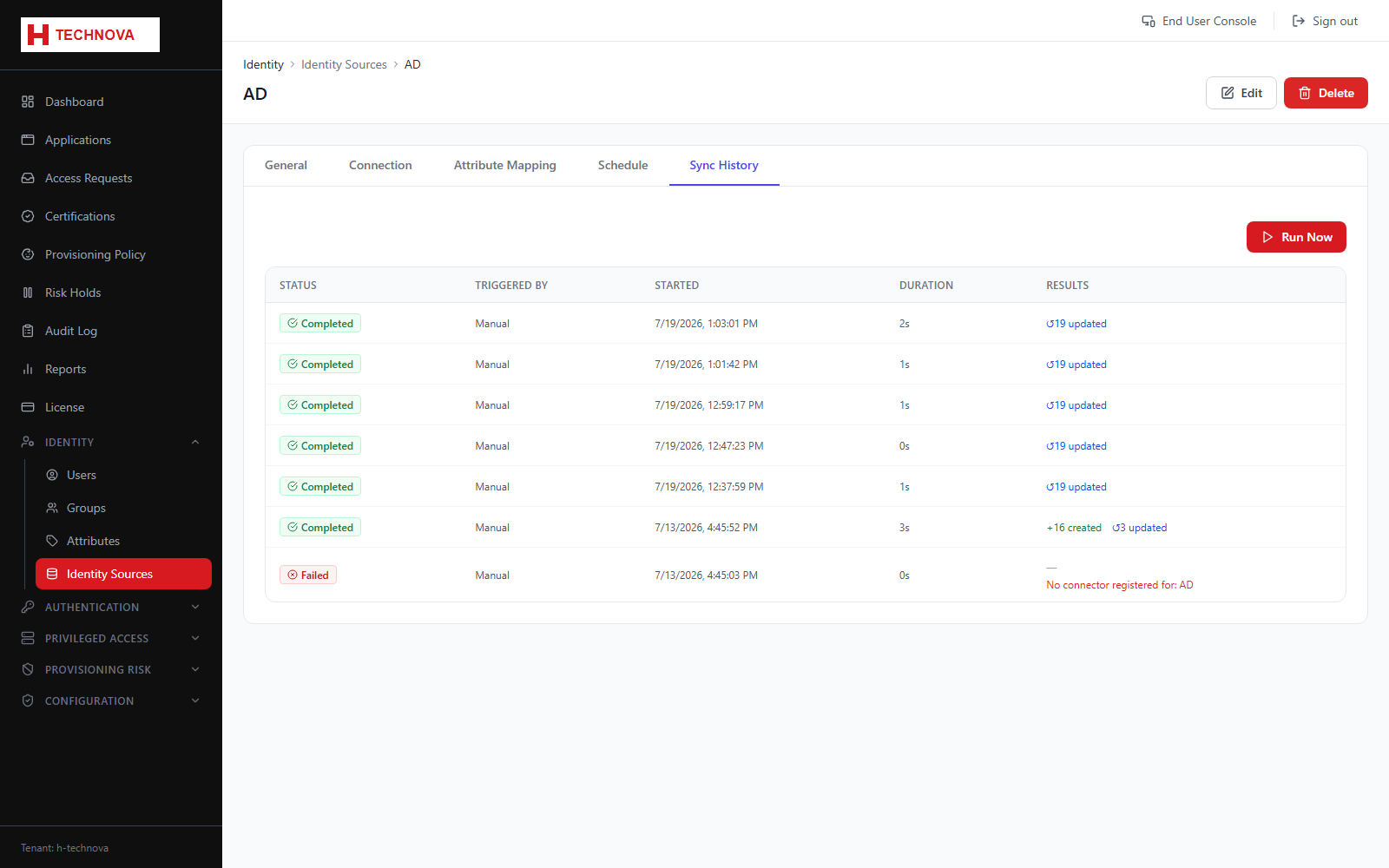The width and height of the screenshot is (1389, 868).
Task: Click Completed badge for 1:03:01 PM sync
Action: [320, 324]
